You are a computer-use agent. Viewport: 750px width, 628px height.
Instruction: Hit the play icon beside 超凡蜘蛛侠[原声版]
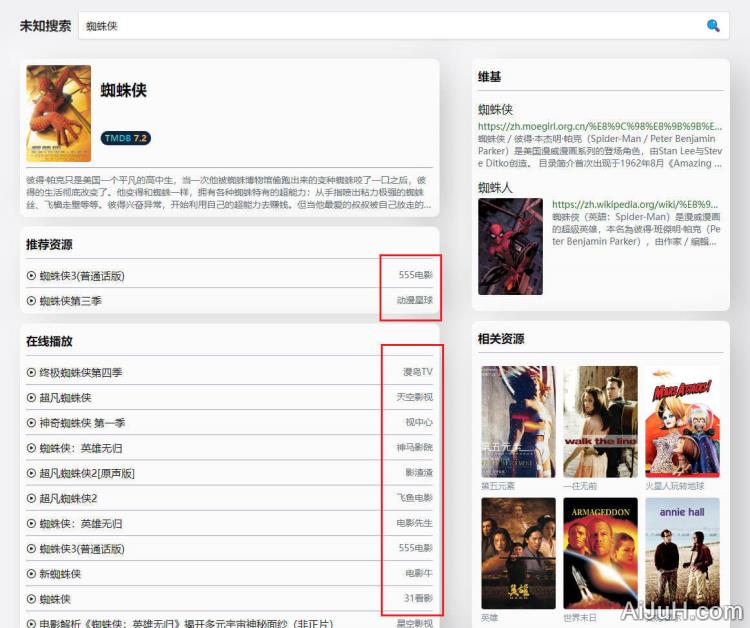point(31,473)
